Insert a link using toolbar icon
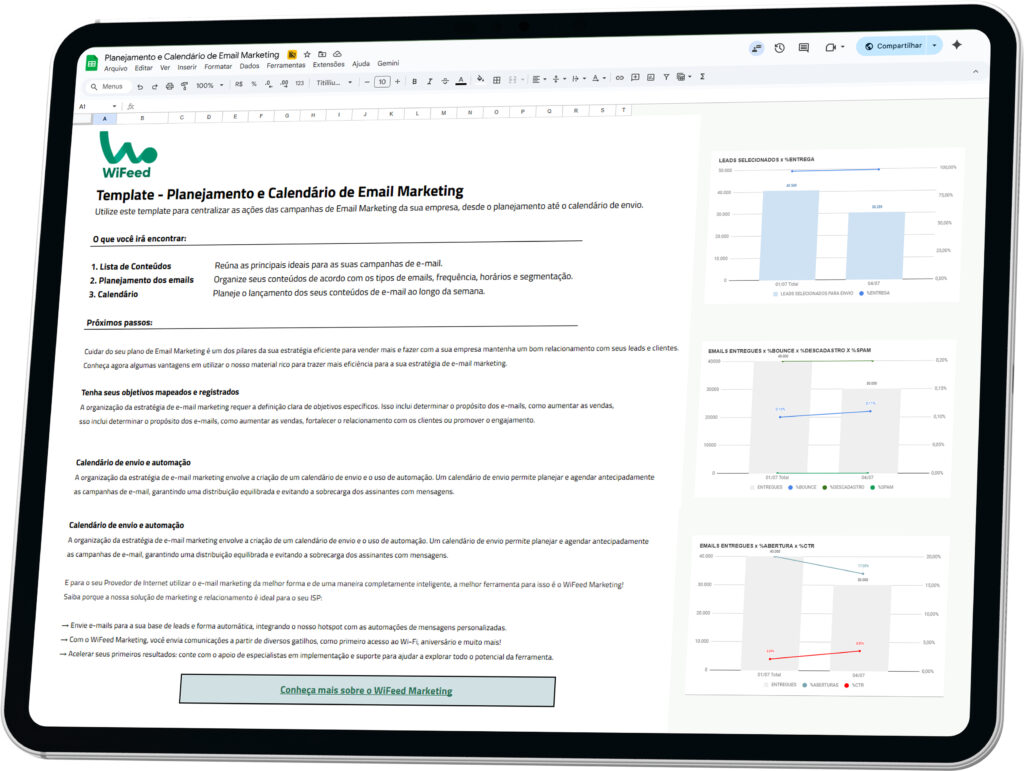 coord(620,78)
